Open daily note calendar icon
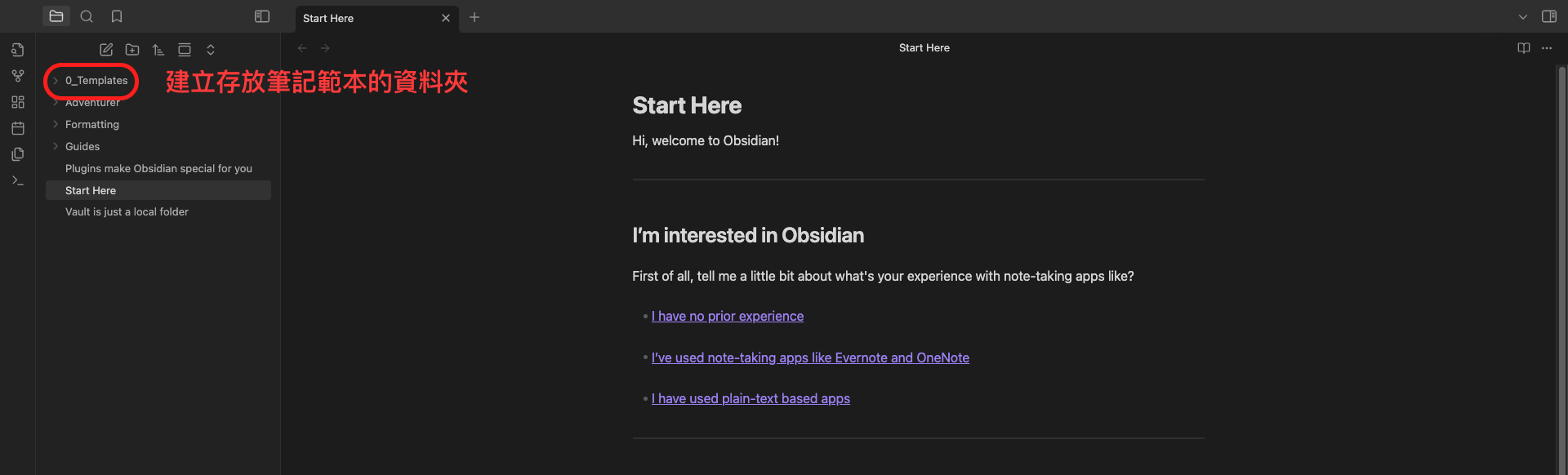1568x475 pixels. [x=18, y=128]
